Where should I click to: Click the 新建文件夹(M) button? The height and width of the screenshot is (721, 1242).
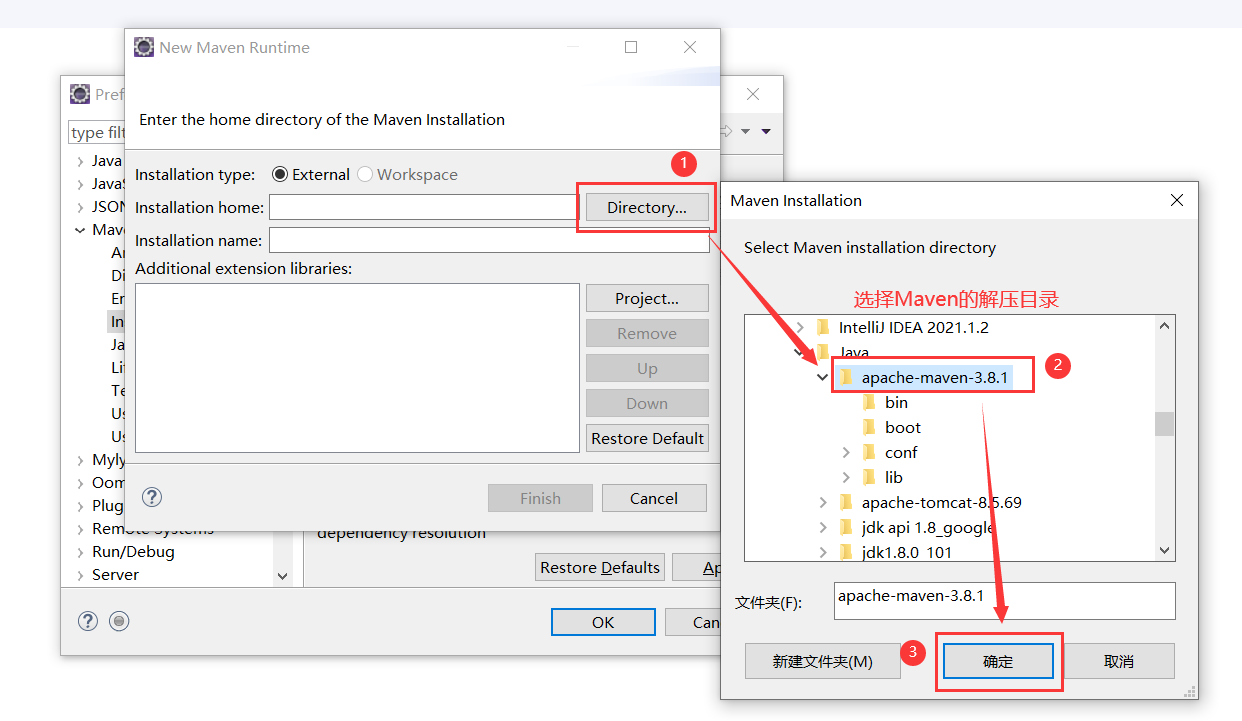click(822, 661)
